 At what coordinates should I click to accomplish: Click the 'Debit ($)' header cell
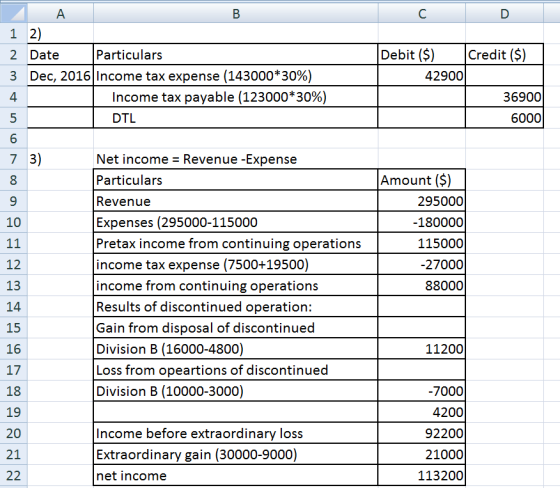[x=422, y=55]
